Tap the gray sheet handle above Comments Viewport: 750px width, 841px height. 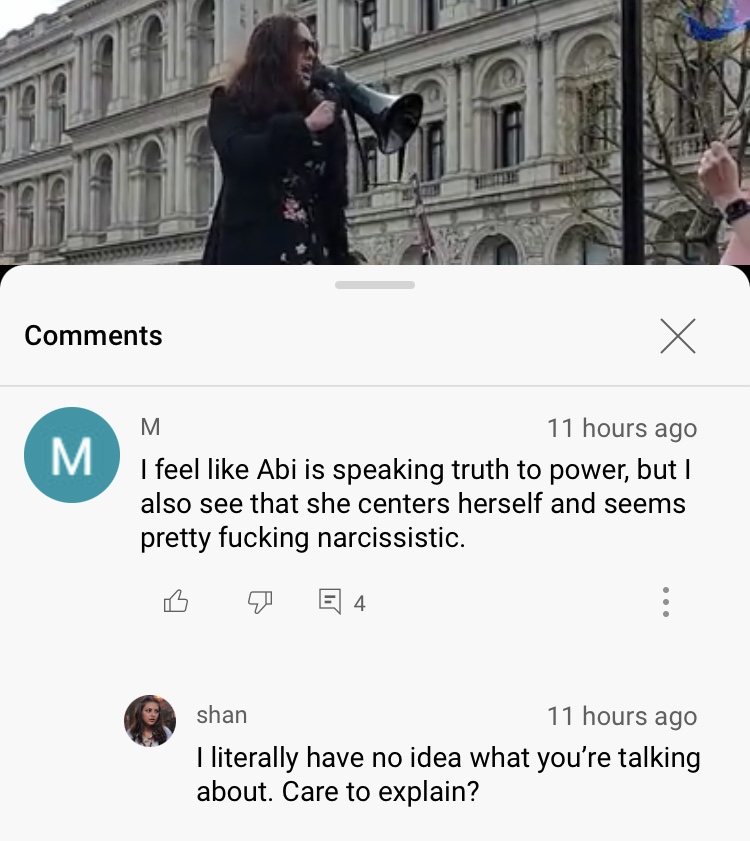(x=375, y=285)
